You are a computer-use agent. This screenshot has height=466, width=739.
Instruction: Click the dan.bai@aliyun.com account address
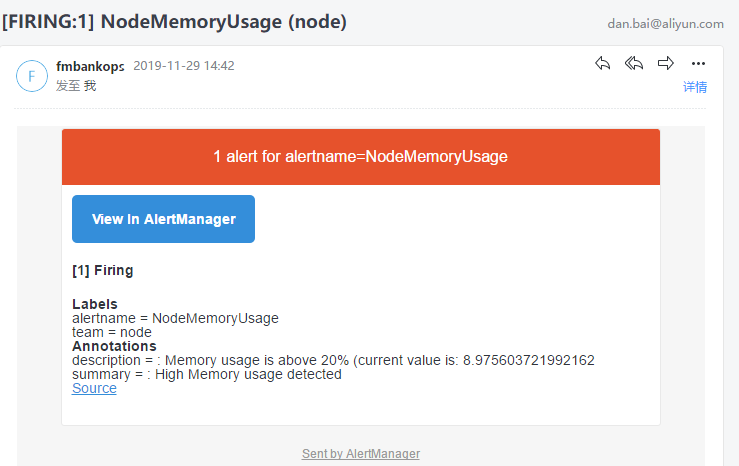click(x=665, y=24)
